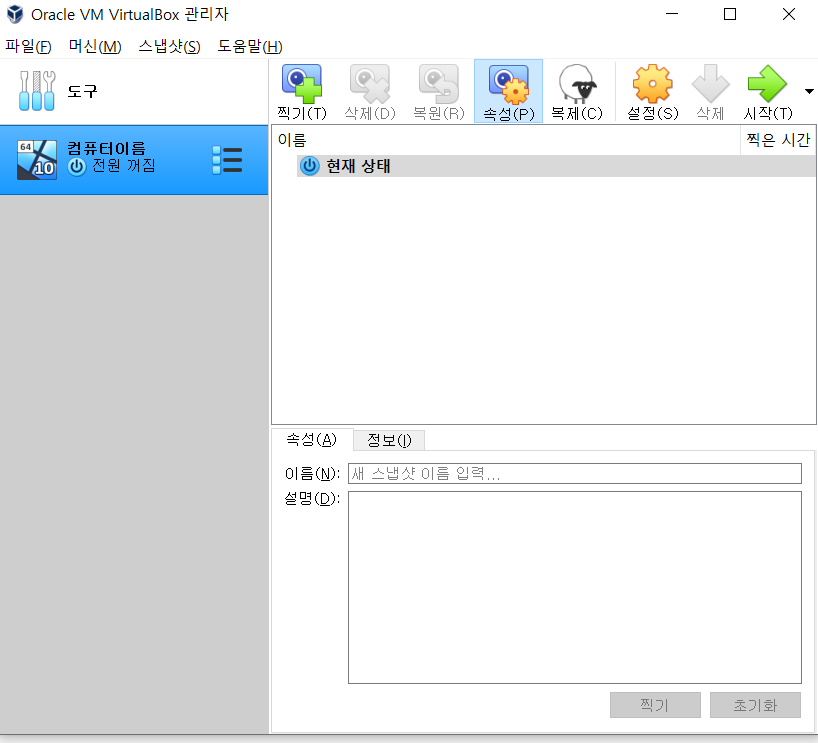This screenshot has height=743, width=818.
Task: Open the 파일(F) menu
Action: tap(28, 46)
